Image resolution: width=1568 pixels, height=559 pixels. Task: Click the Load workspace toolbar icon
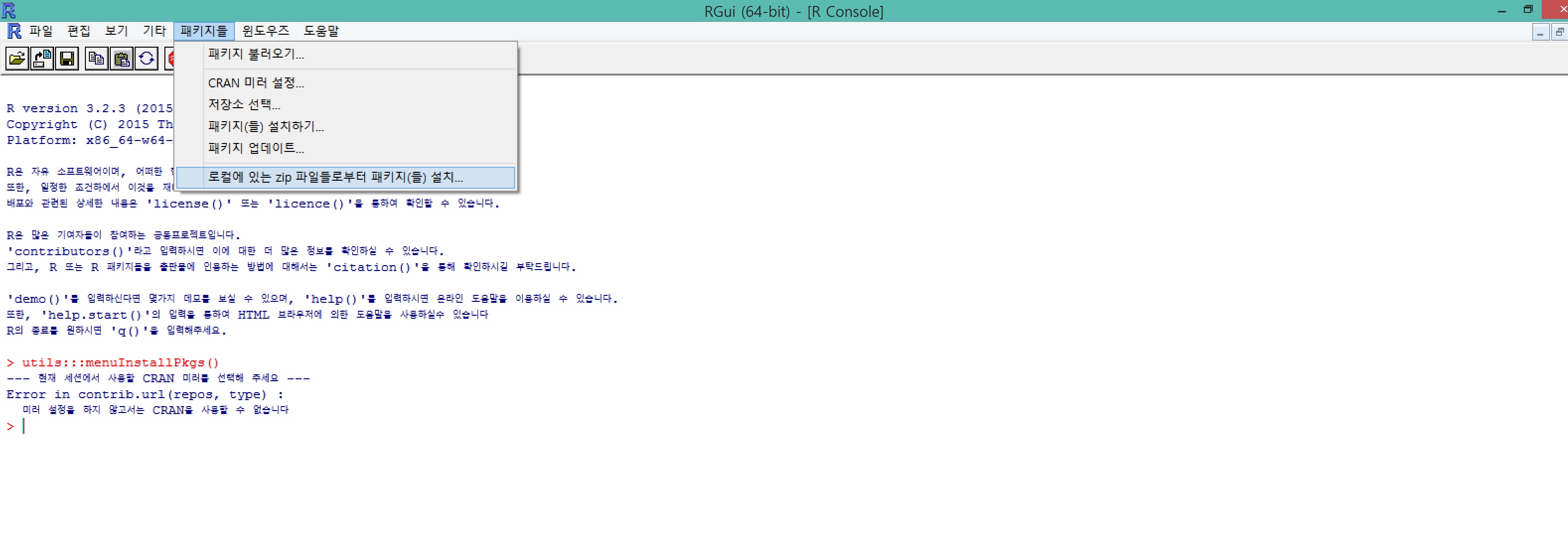(42, 59)
